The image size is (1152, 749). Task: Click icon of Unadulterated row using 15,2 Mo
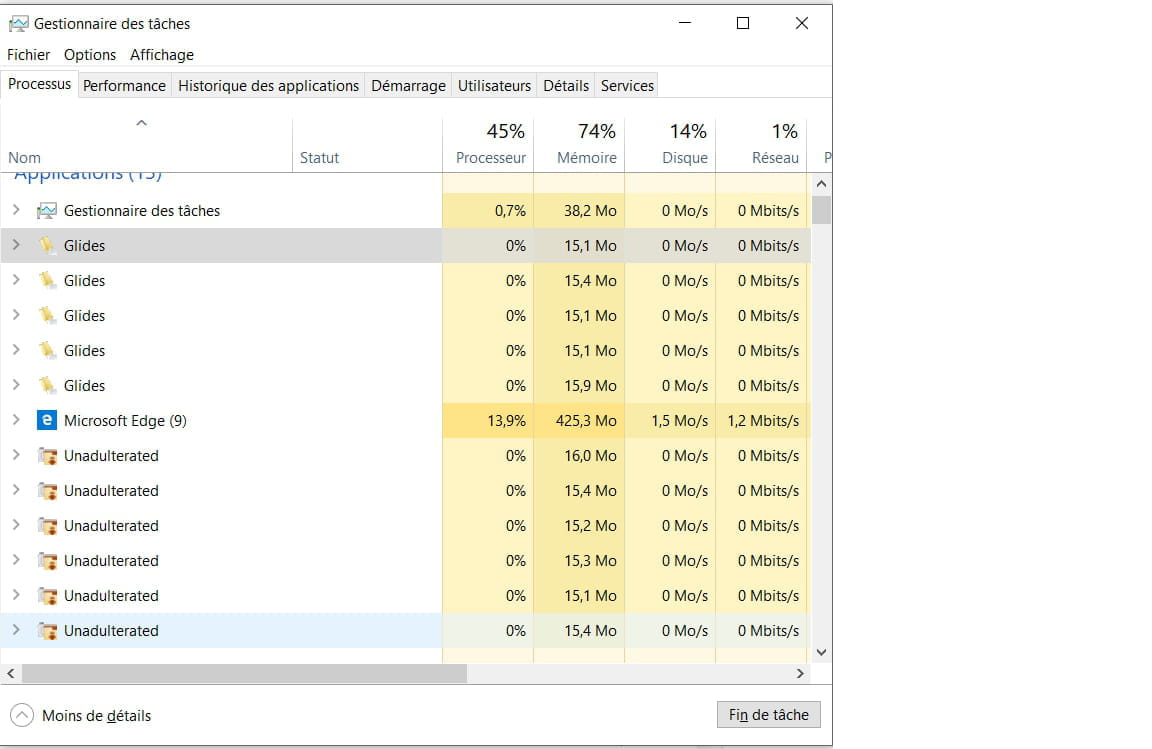pos(48,526)
